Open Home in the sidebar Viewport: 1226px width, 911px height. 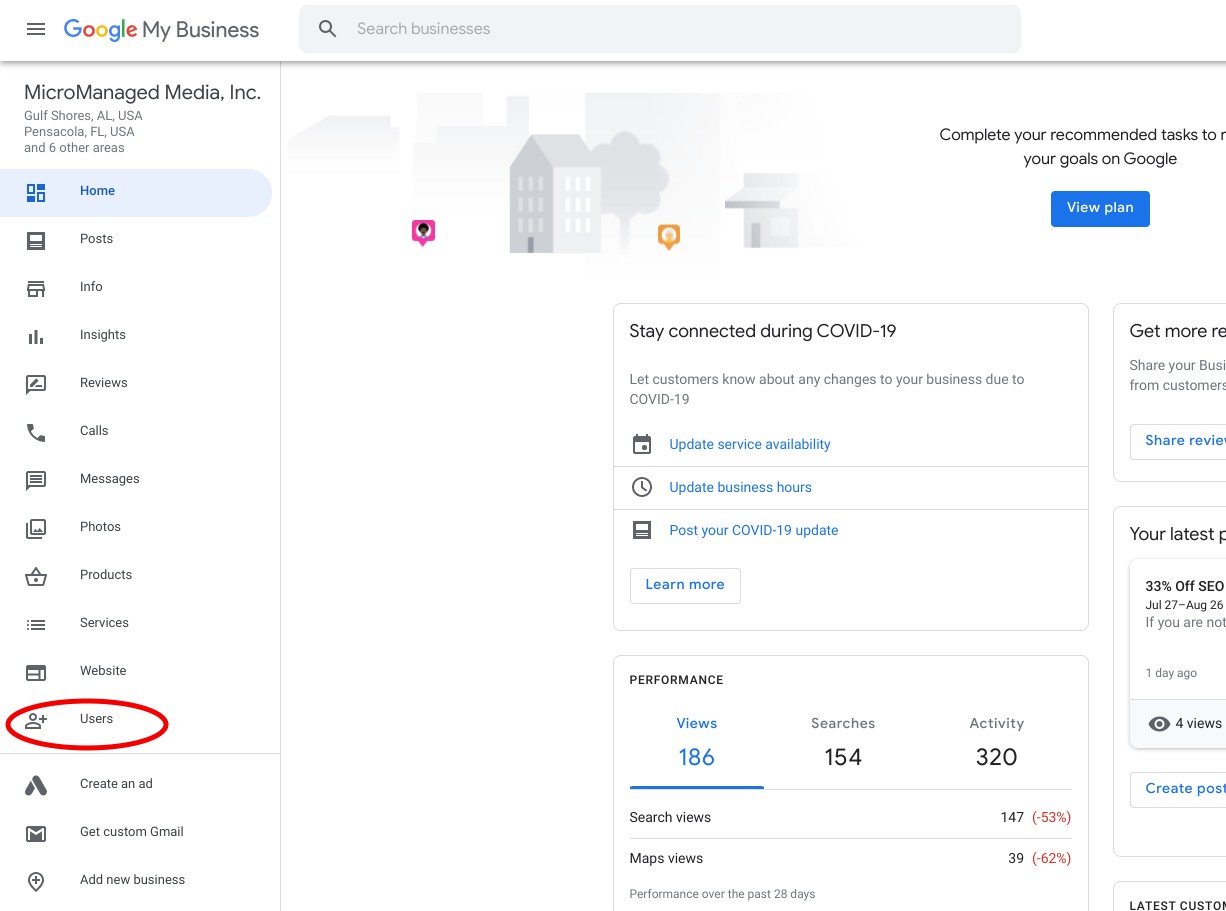pyautogui.click(x=136, y=193)
